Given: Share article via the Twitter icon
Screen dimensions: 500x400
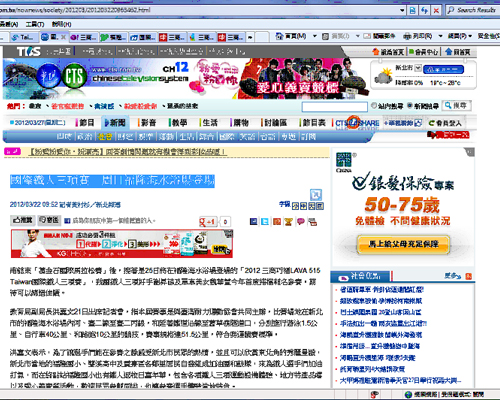Looking at the screenshot, I should pos(265,222).
